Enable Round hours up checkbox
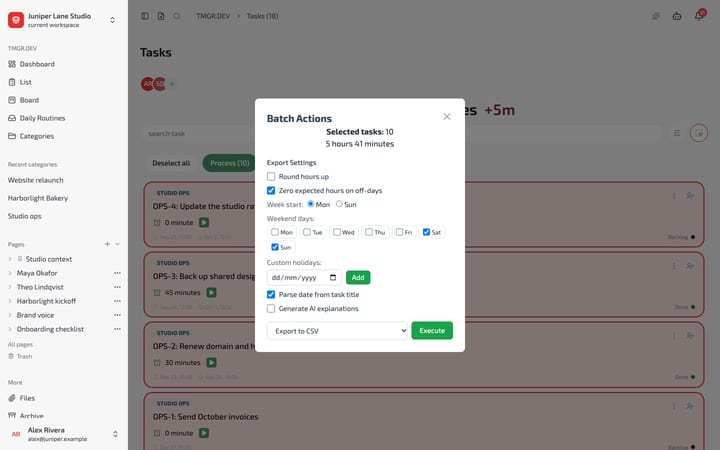 coord(271,176)
